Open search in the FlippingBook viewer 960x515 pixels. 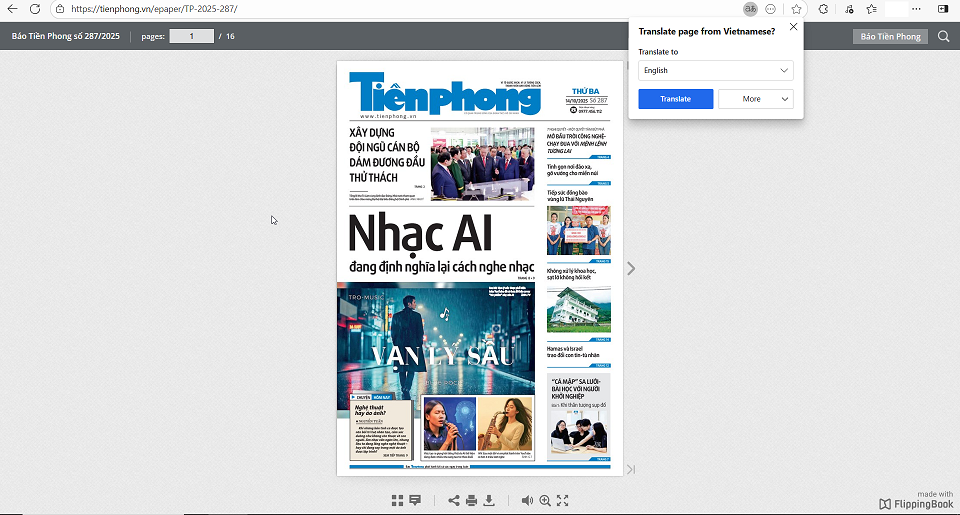[x=943, y=36]
